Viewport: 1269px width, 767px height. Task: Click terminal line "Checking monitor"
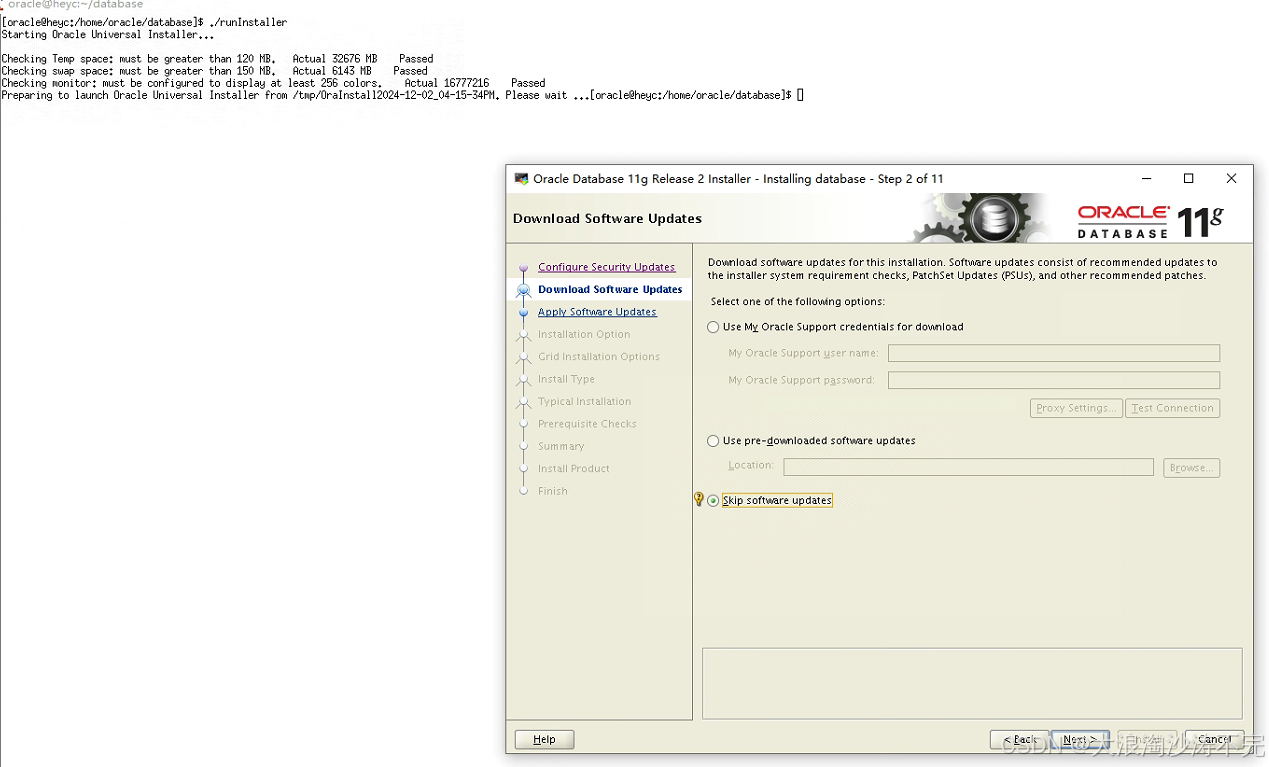pos(273,83)
